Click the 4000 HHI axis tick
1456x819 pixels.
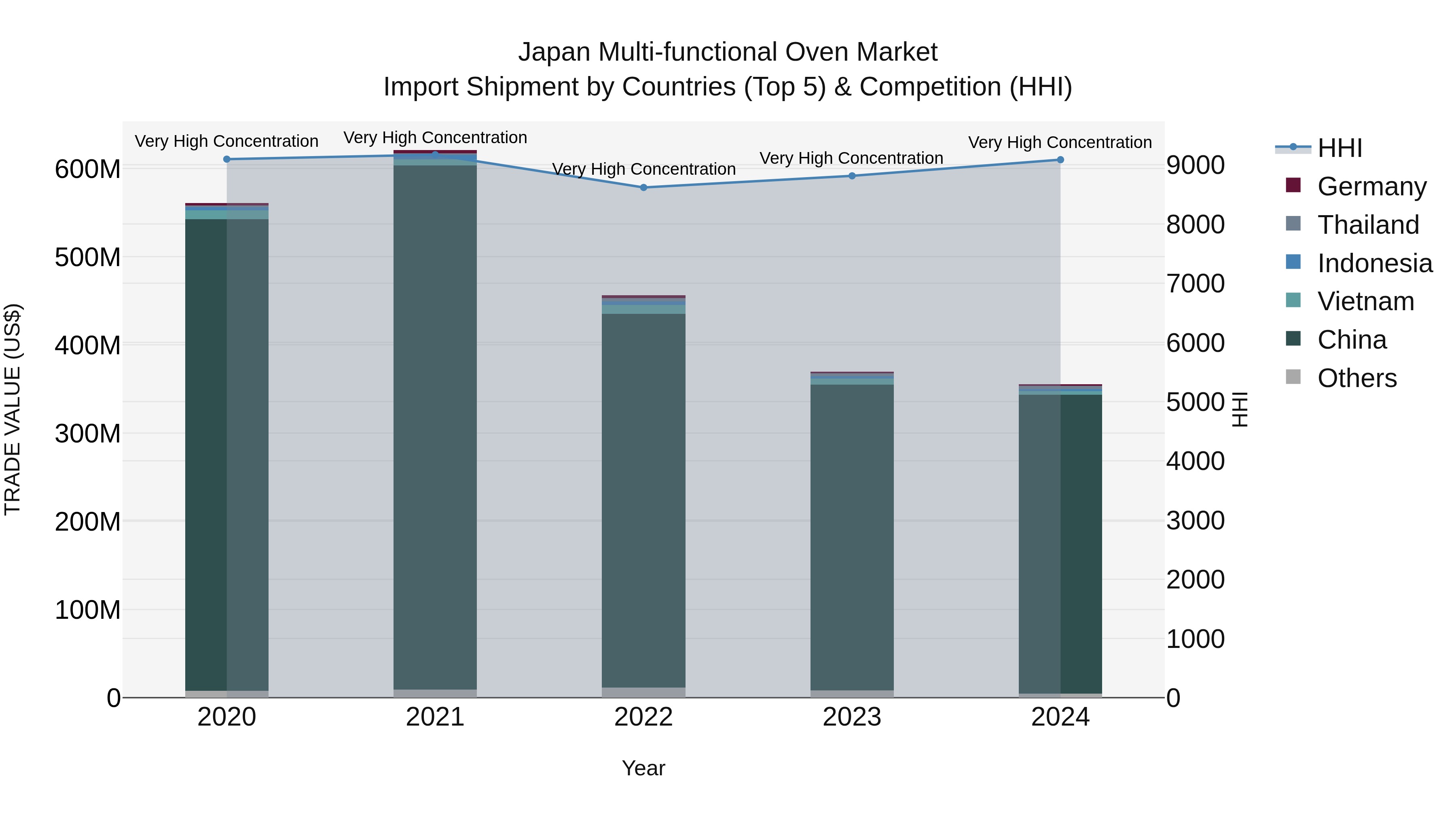click(1196, 461)
